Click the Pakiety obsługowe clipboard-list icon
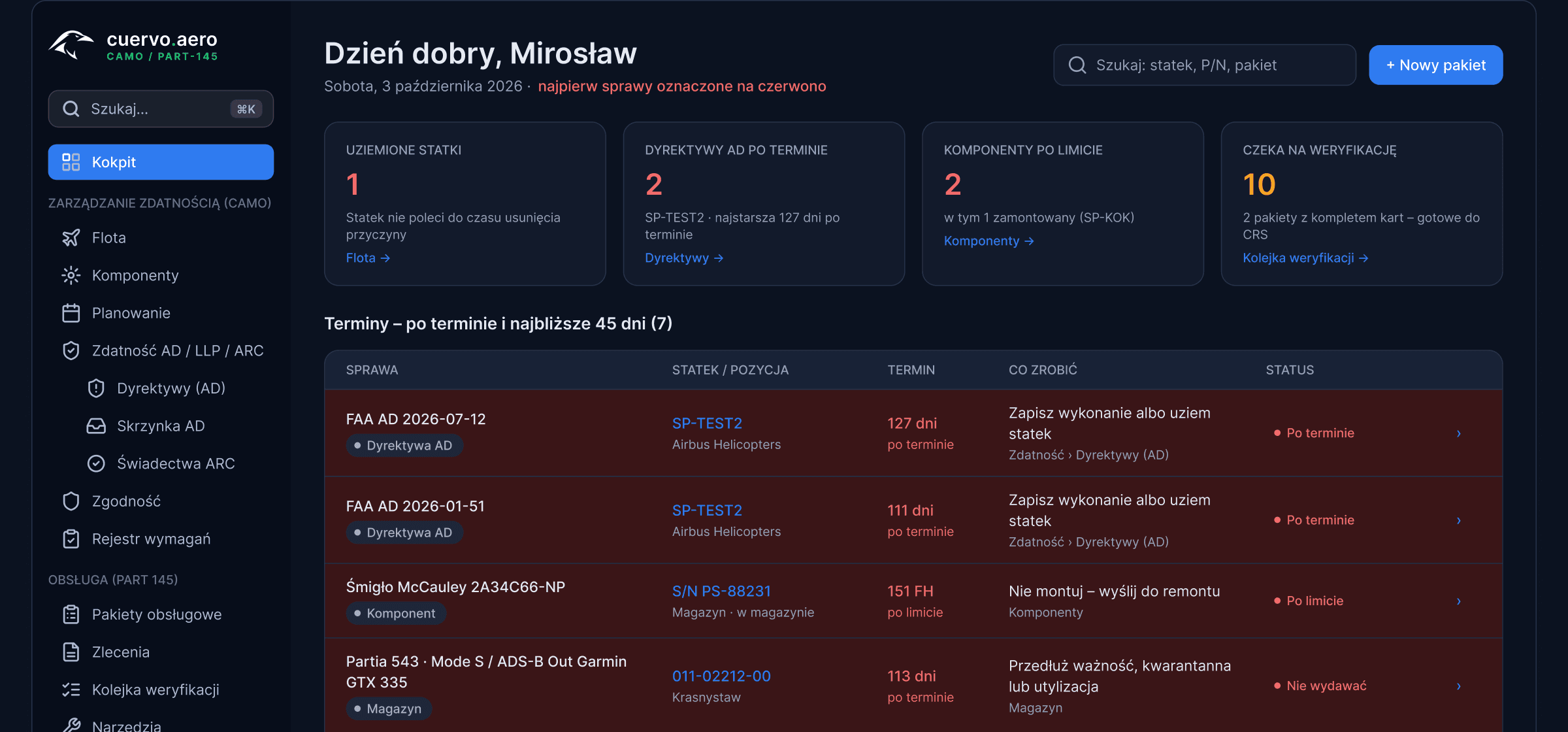Image resolution: width=1568 pixels, height=732 pixels. [x=71, y=614]
